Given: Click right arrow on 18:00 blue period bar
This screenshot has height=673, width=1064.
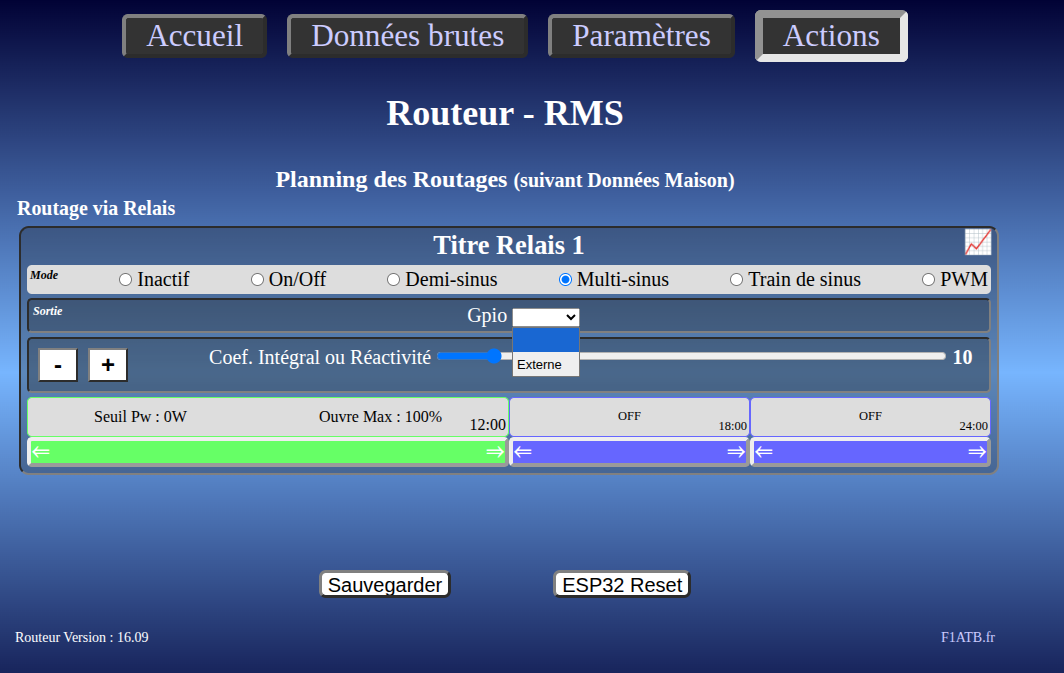Looking at the screenshot, I should [x=736, y=452].
